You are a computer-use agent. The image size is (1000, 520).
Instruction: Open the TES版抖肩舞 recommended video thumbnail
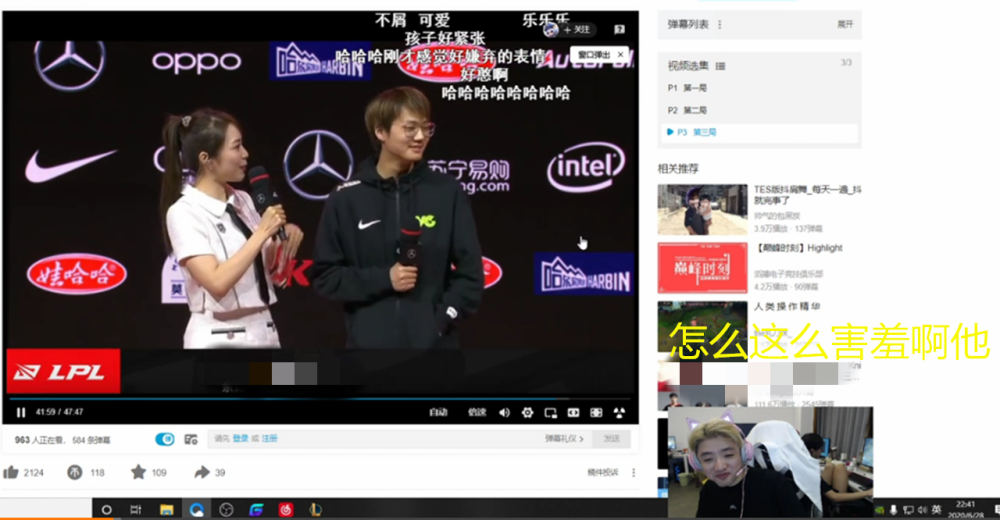pyautogui.click(x=702, y=209)
